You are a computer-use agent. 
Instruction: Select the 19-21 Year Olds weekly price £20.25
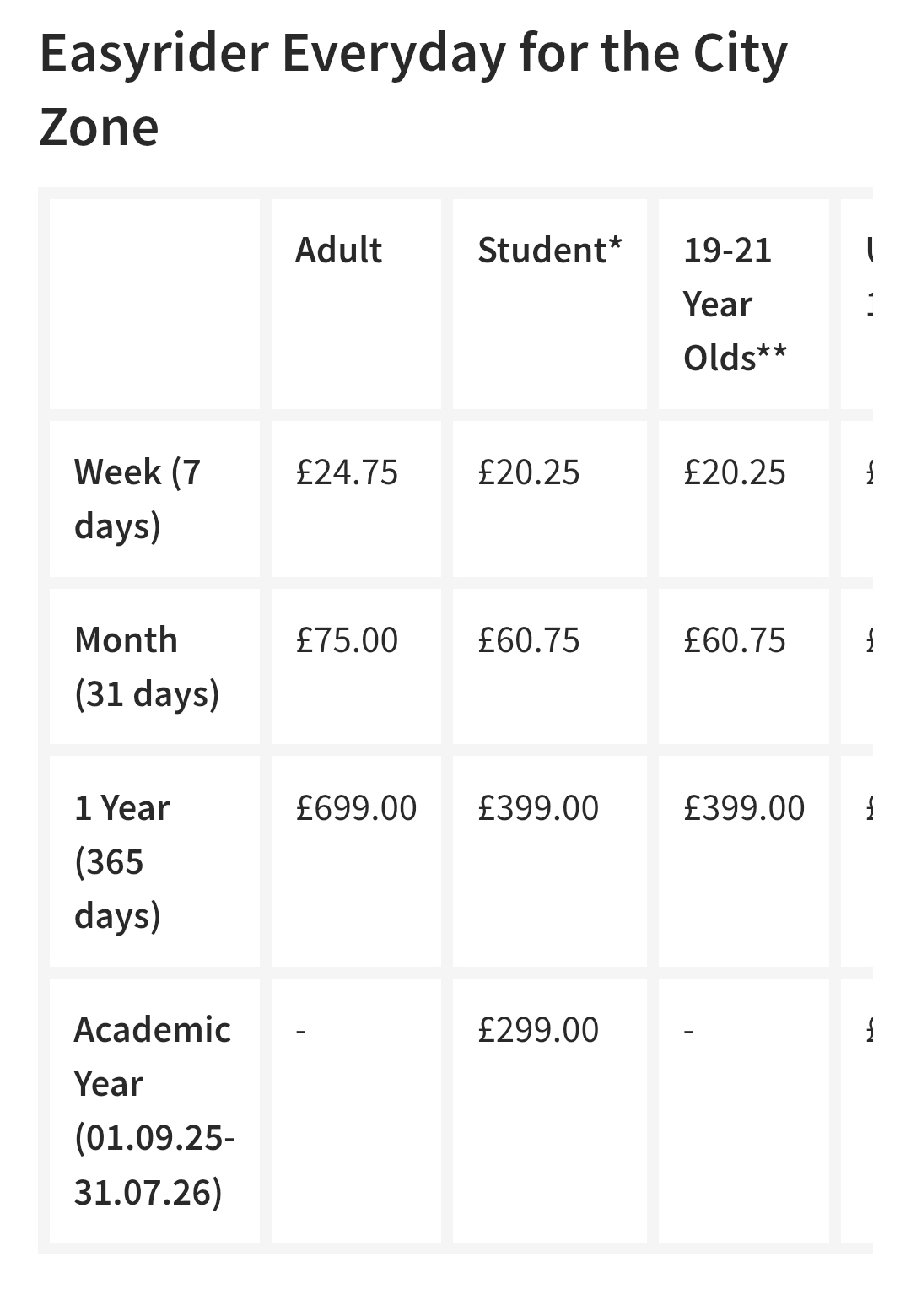[x=735, y=472]
